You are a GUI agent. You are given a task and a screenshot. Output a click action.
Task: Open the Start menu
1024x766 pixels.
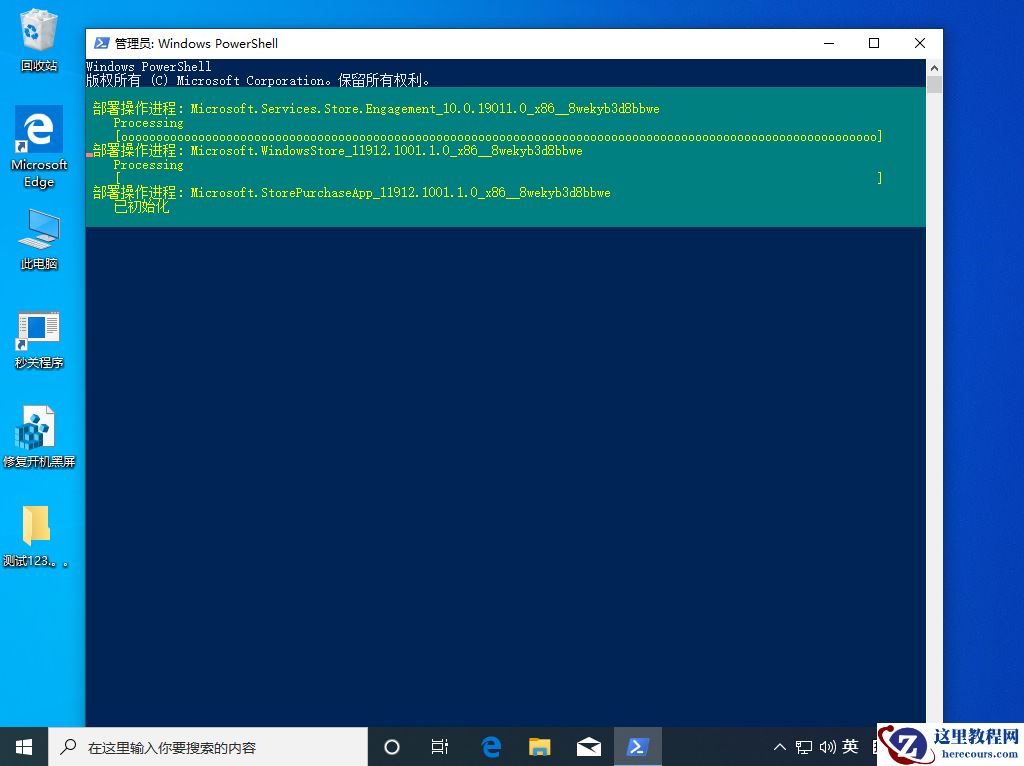22,746
